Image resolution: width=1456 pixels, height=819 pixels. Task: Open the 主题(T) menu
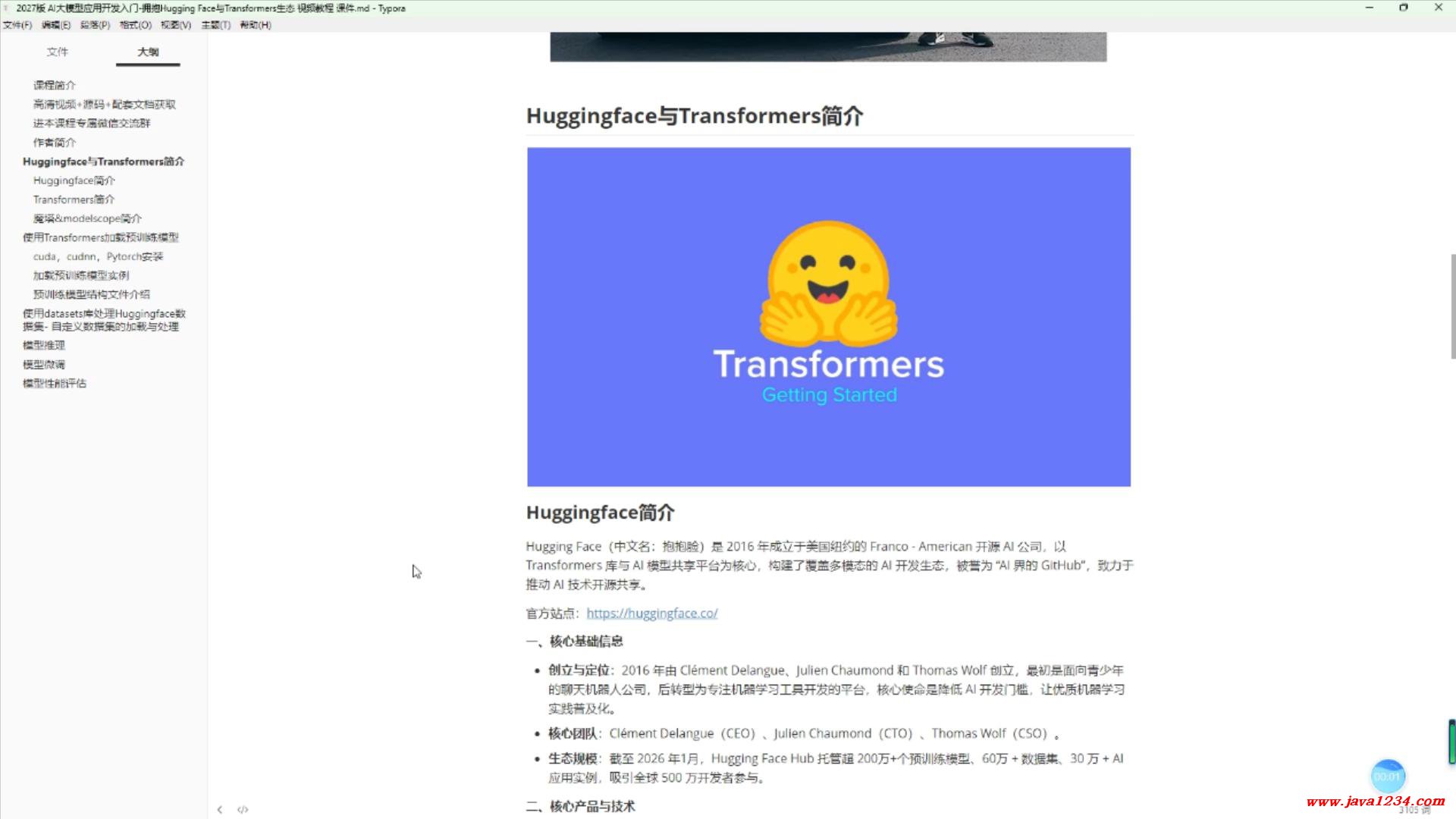pos(215,25)
